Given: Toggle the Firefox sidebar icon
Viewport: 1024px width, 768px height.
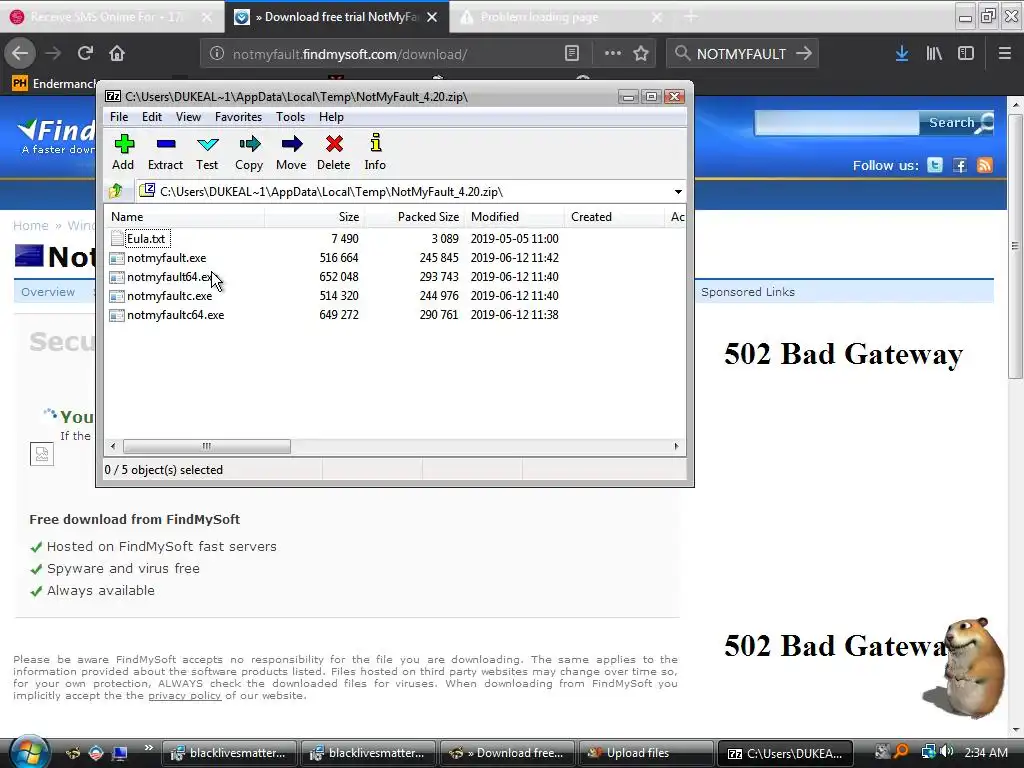Looking at the screenshot, I should pyautogui.click(x=966, y=54).
